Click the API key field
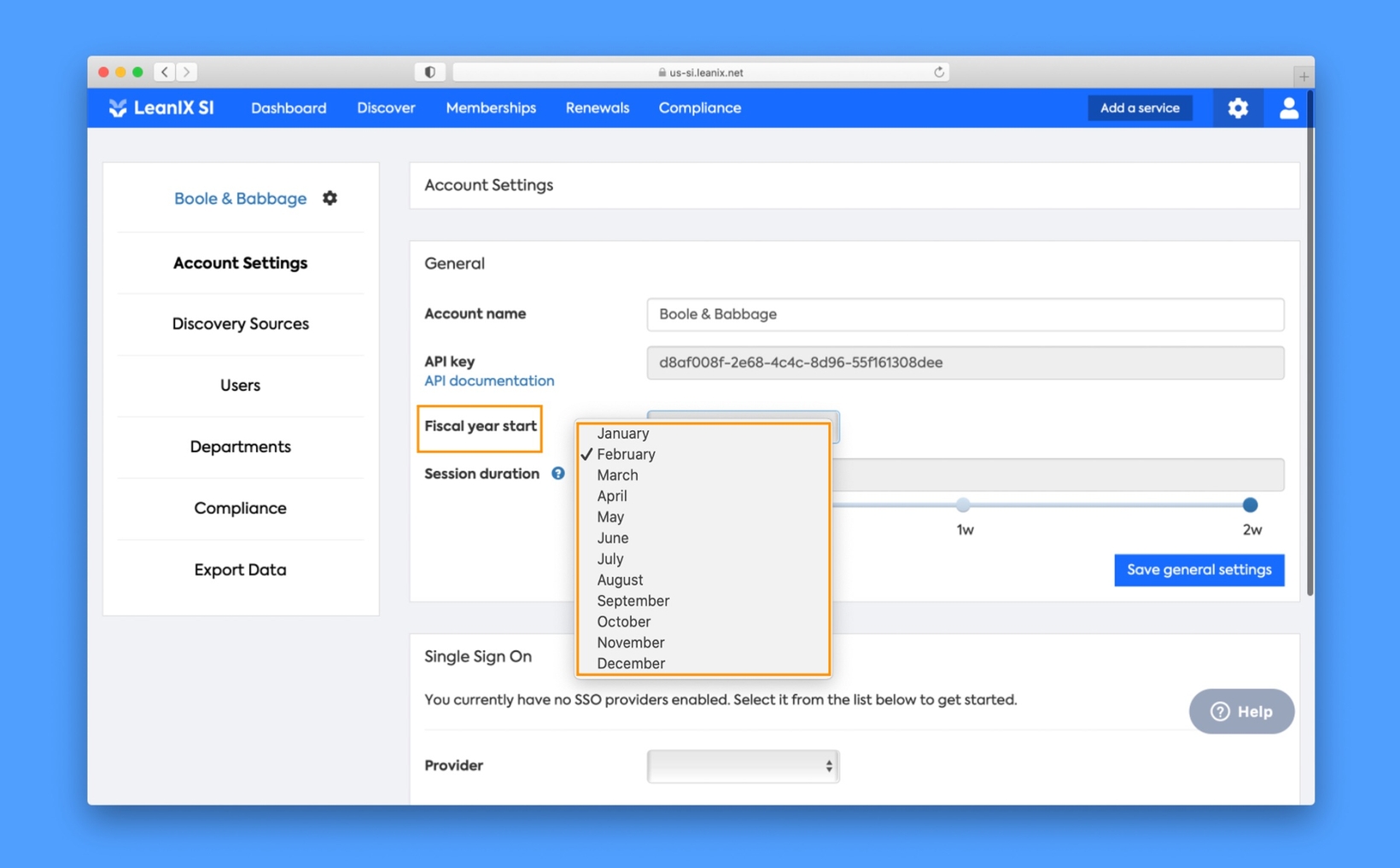Viewport: 1400px width, 868px height. point(965,363)
